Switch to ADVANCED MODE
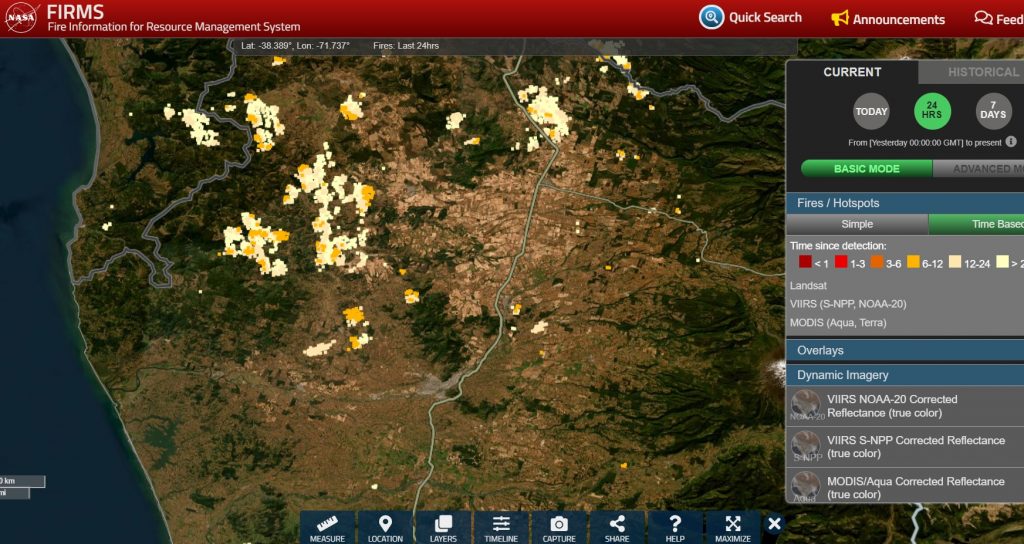 [x=978, y=168]
